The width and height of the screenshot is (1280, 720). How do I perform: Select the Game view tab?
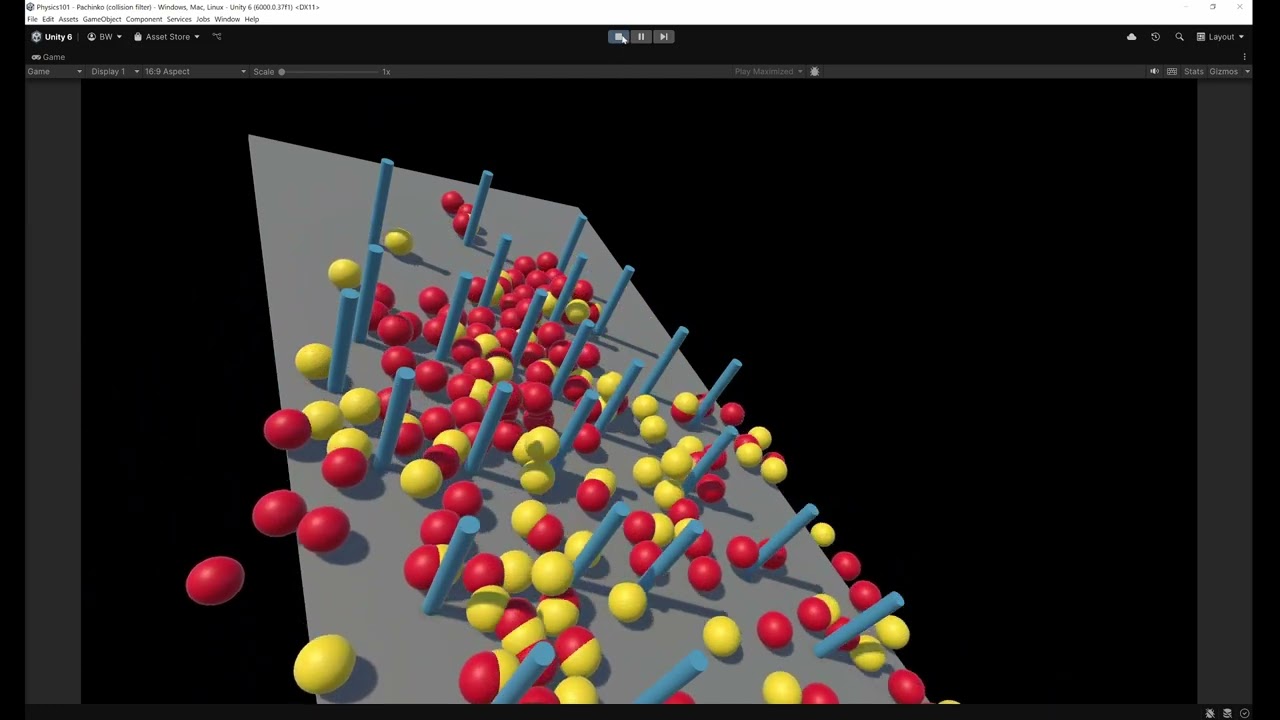(x=48, y=57)
